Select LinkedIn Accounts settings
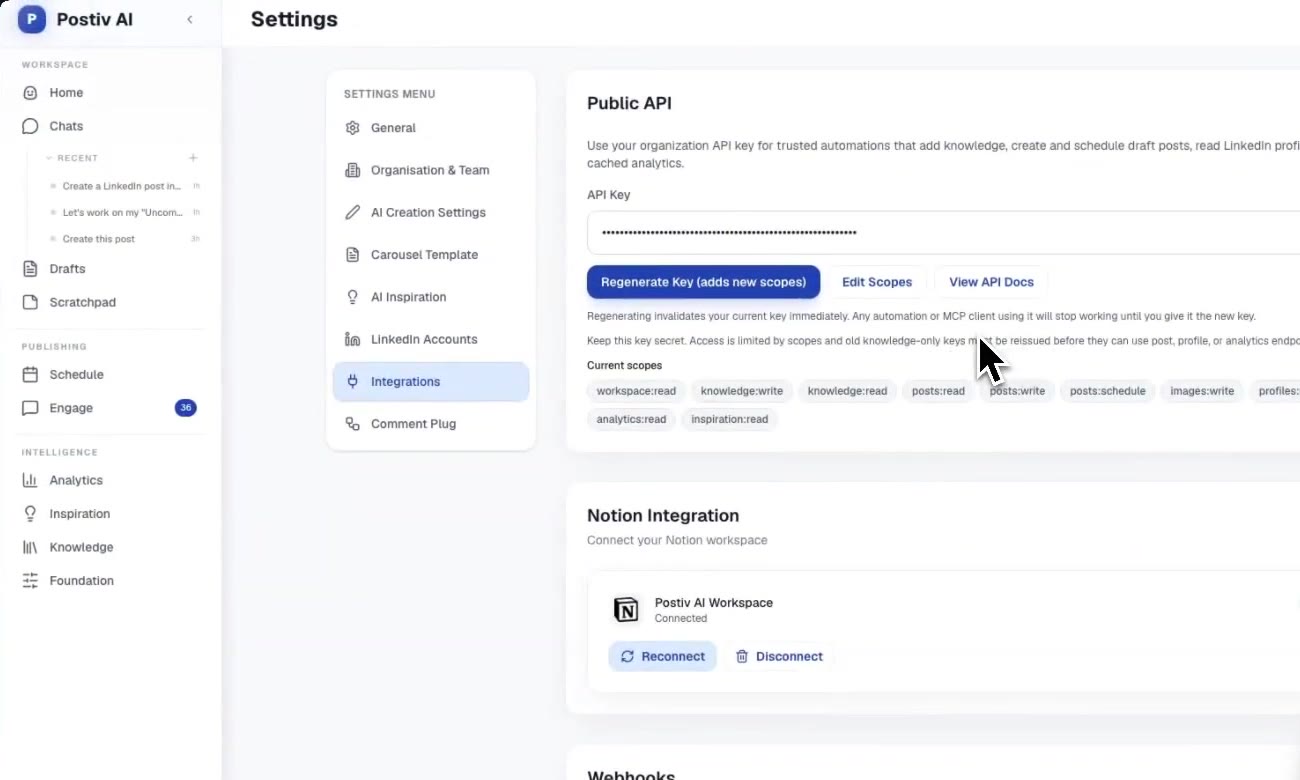 431,339
